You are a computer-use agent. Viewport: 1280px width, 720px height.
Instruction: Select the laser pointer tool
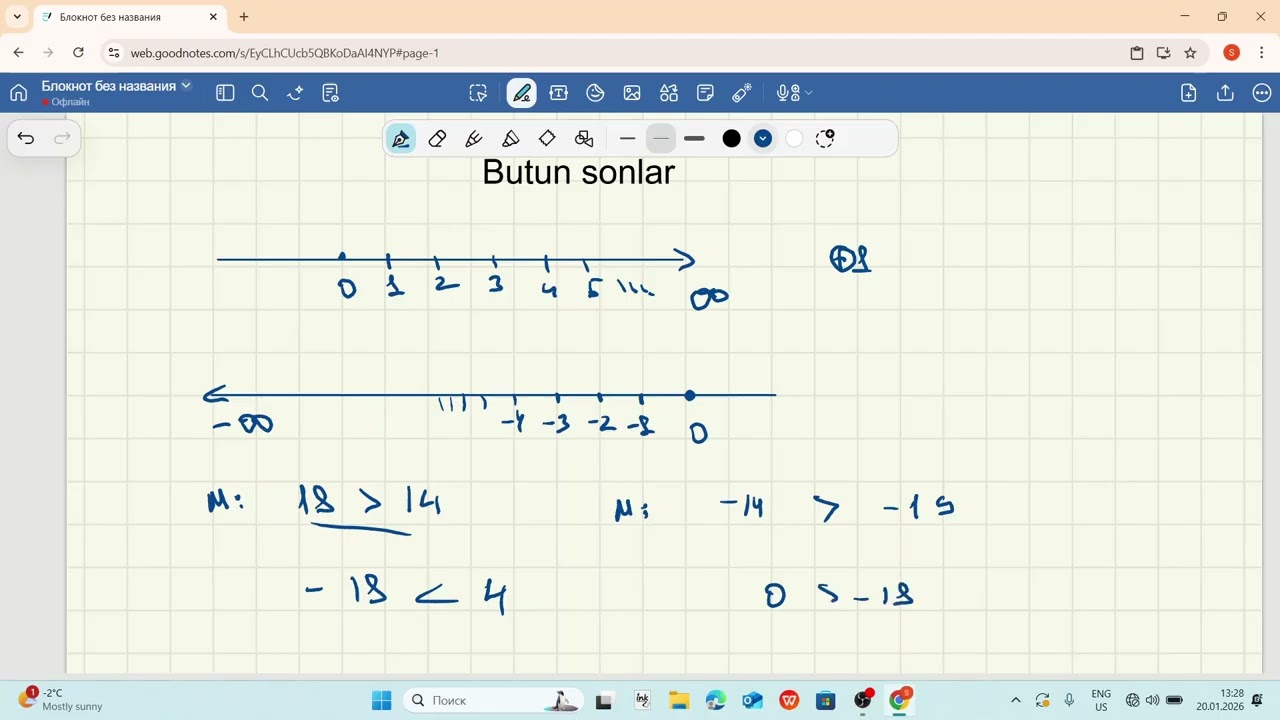[x=742, y=93]
